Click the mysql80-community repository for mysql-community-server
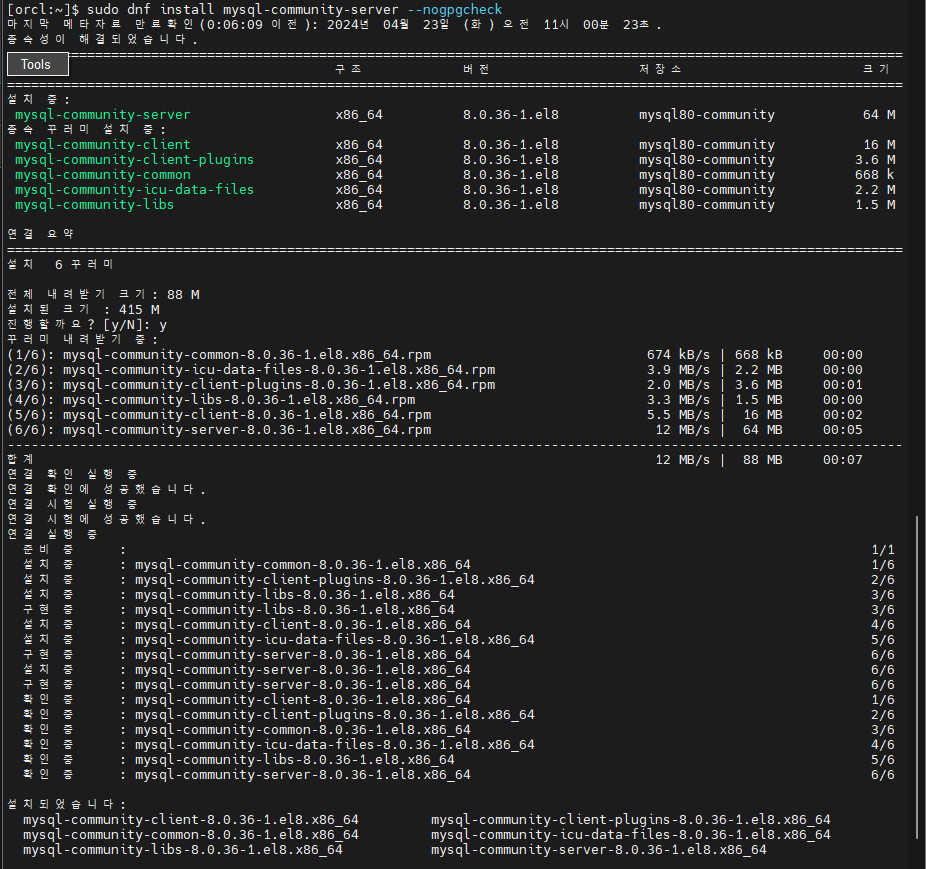 pyautogui.click(x=706, y=115)
